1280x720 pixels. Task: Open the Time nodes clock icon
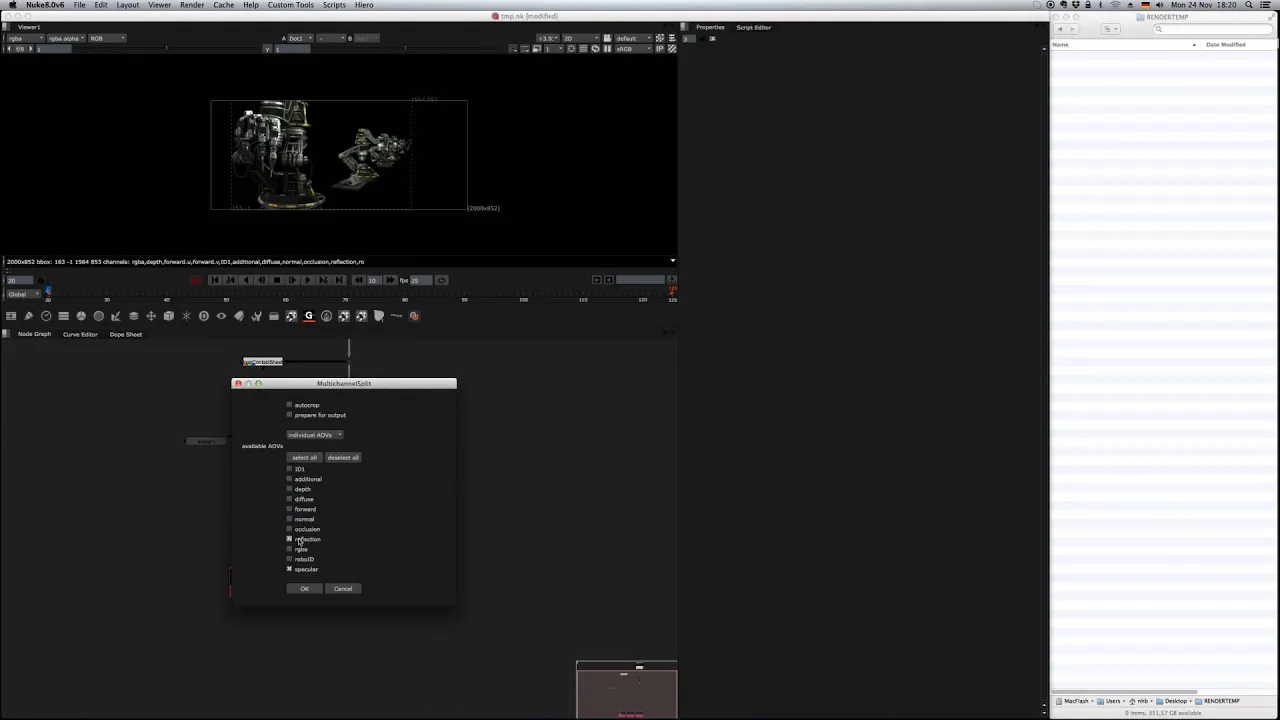[x=46, y=316]
